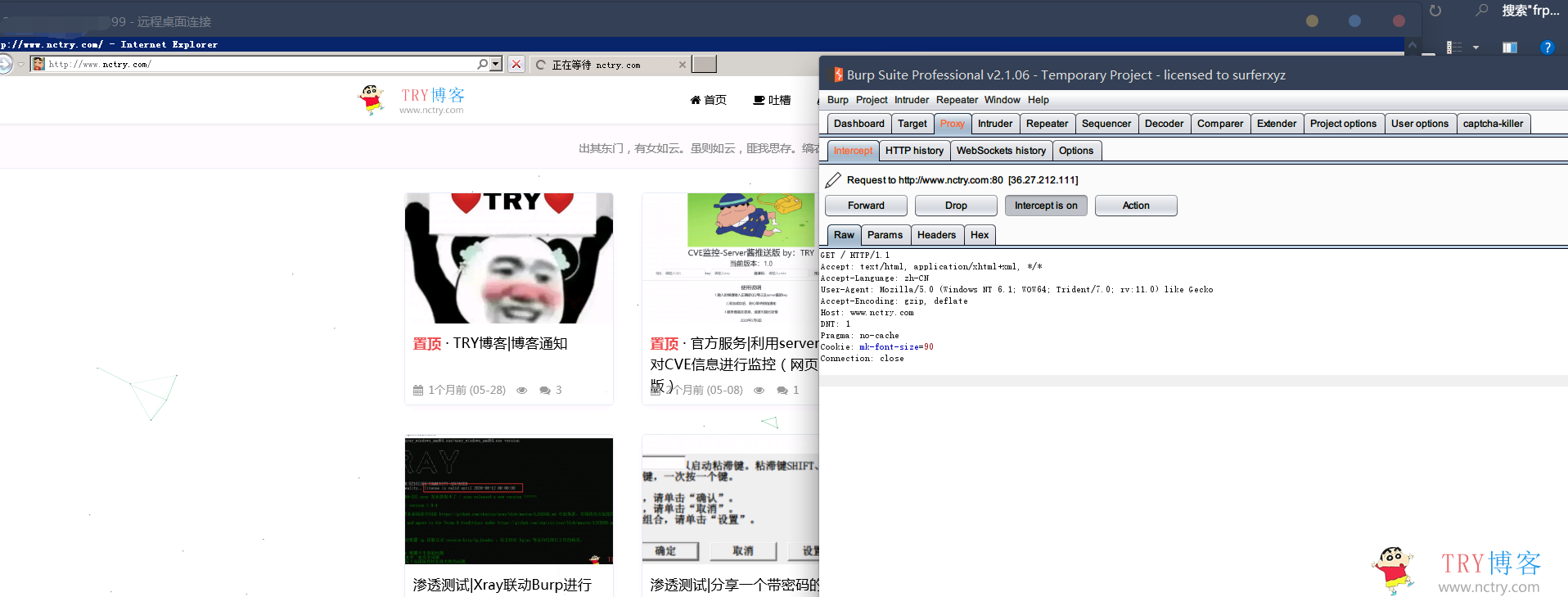Forward the intercepted request
Image resolution: width=1568 pixels, height=597 pixels.
(x=866, y=206)
